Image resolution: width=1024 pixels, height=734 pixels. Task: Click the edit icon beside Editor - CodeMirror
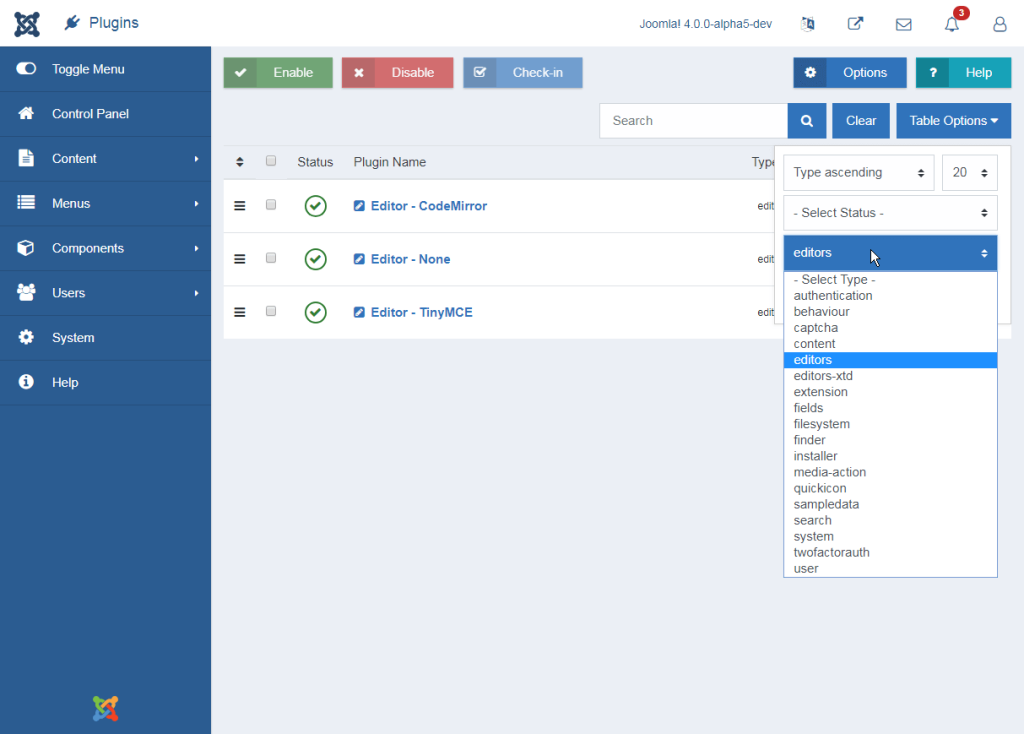coord(359,206)
